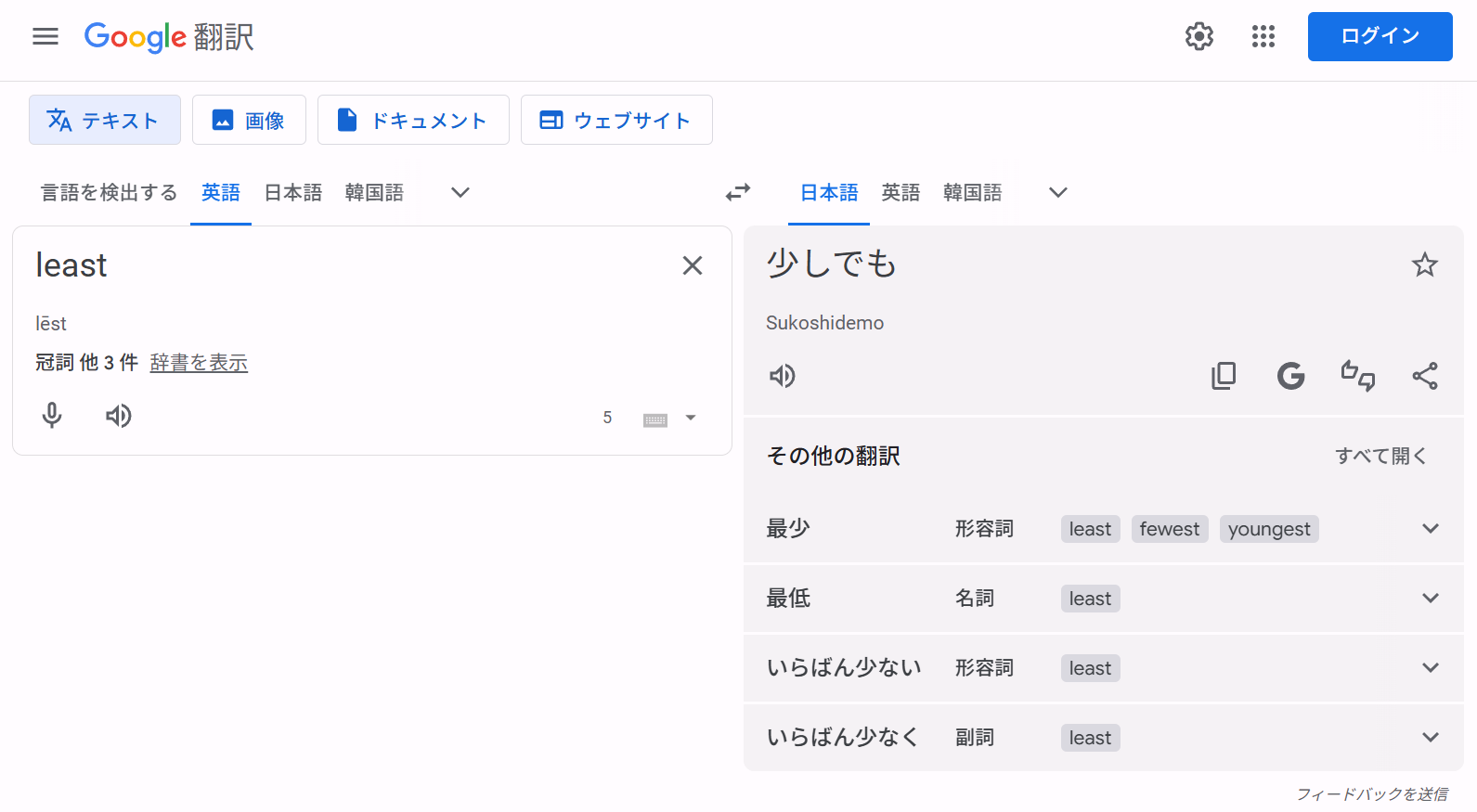The width and height of the screenshot is (1477, 812).
Task: Select the ドキュメント translation mode
Action: tap(413, 120)
